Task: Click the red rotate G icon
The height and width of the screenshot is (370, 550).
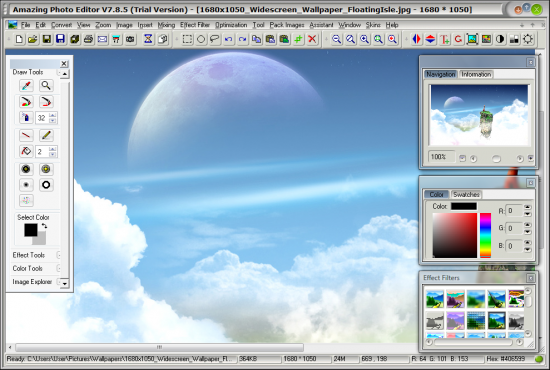Action: (x=458, y=39)
